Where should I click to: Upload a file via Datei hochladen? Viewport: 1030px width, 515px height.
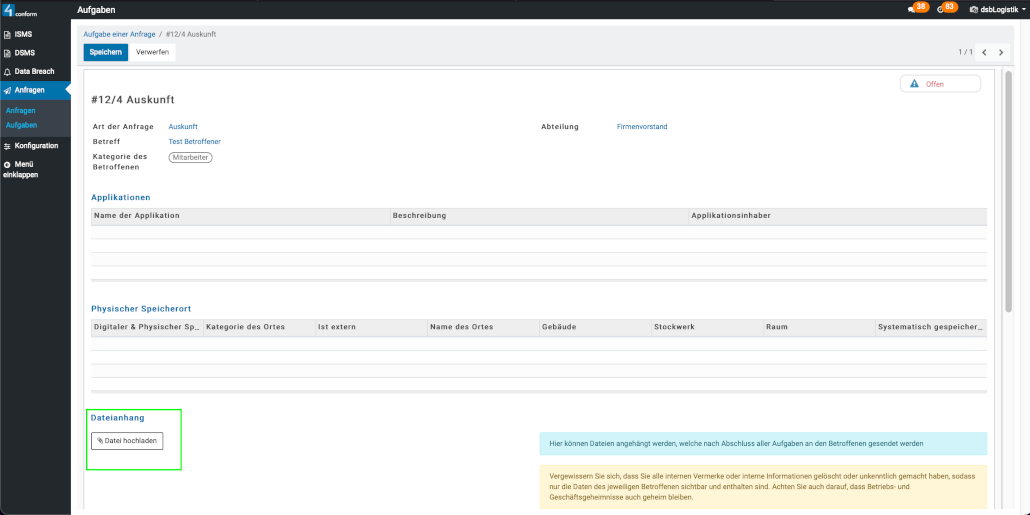(x=127, y=441)
